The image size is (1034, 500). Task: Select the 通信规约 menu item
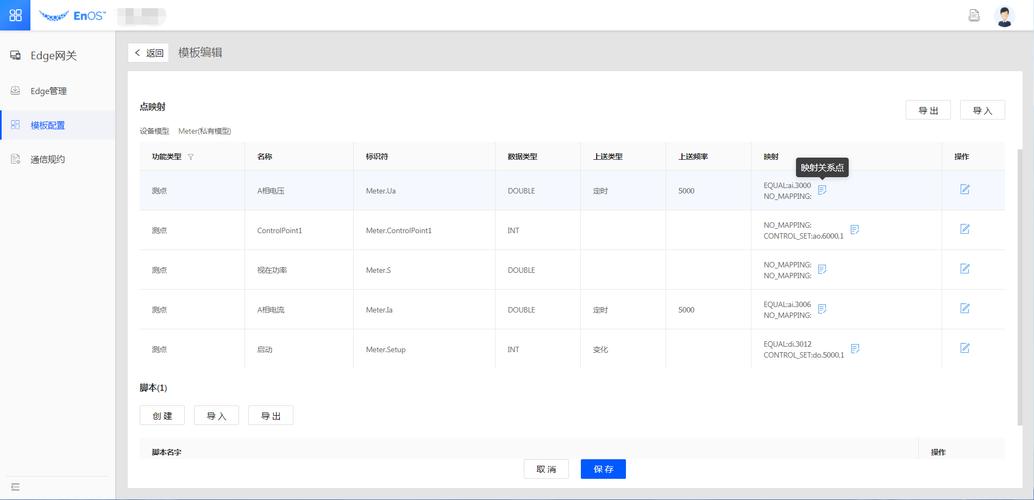[x=57, y=159]
